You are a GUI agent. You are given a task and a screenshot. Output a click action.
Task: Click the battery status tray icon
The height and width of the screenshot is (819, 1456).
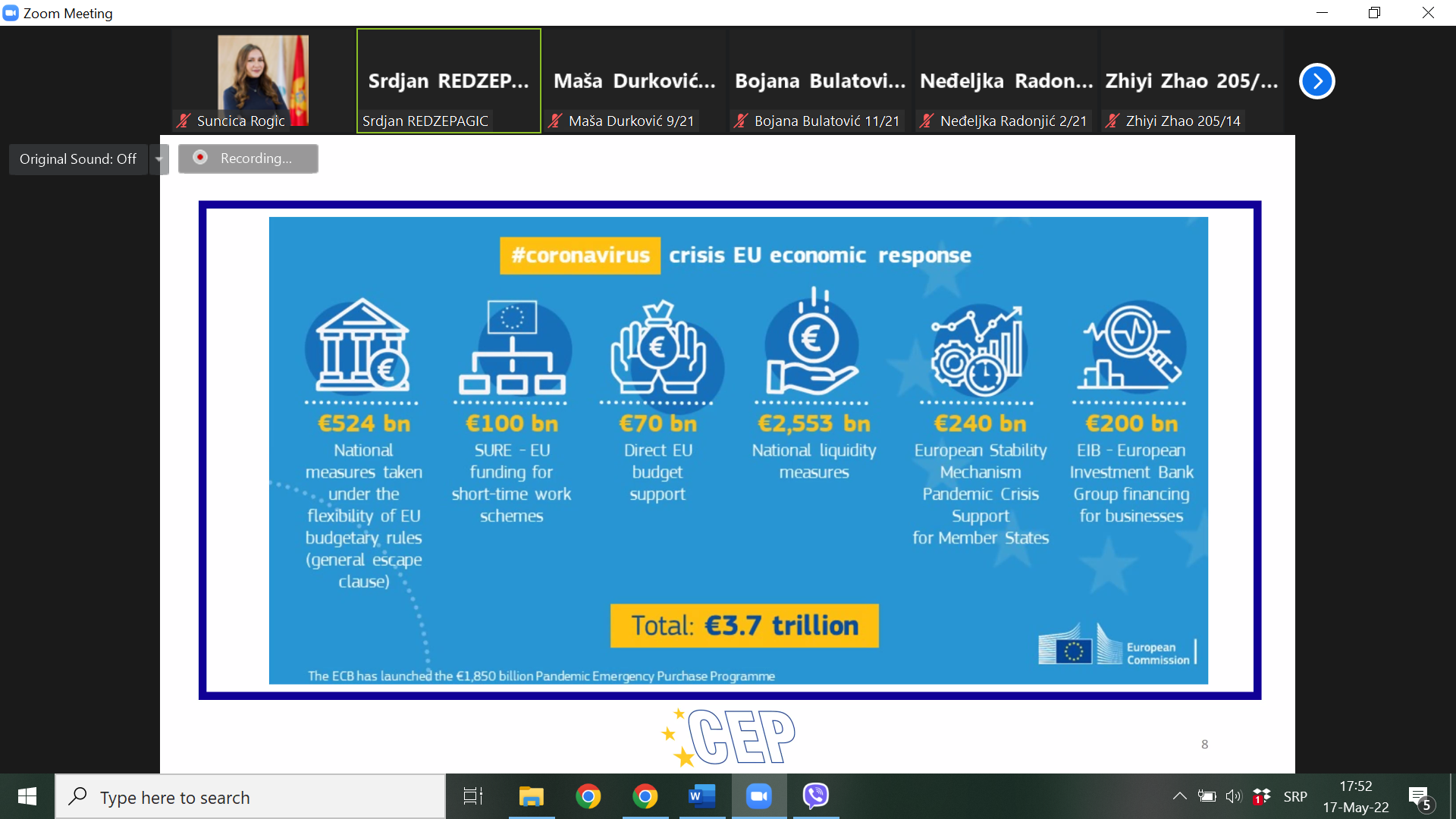pyautogui.click(x=1207, y=796)
